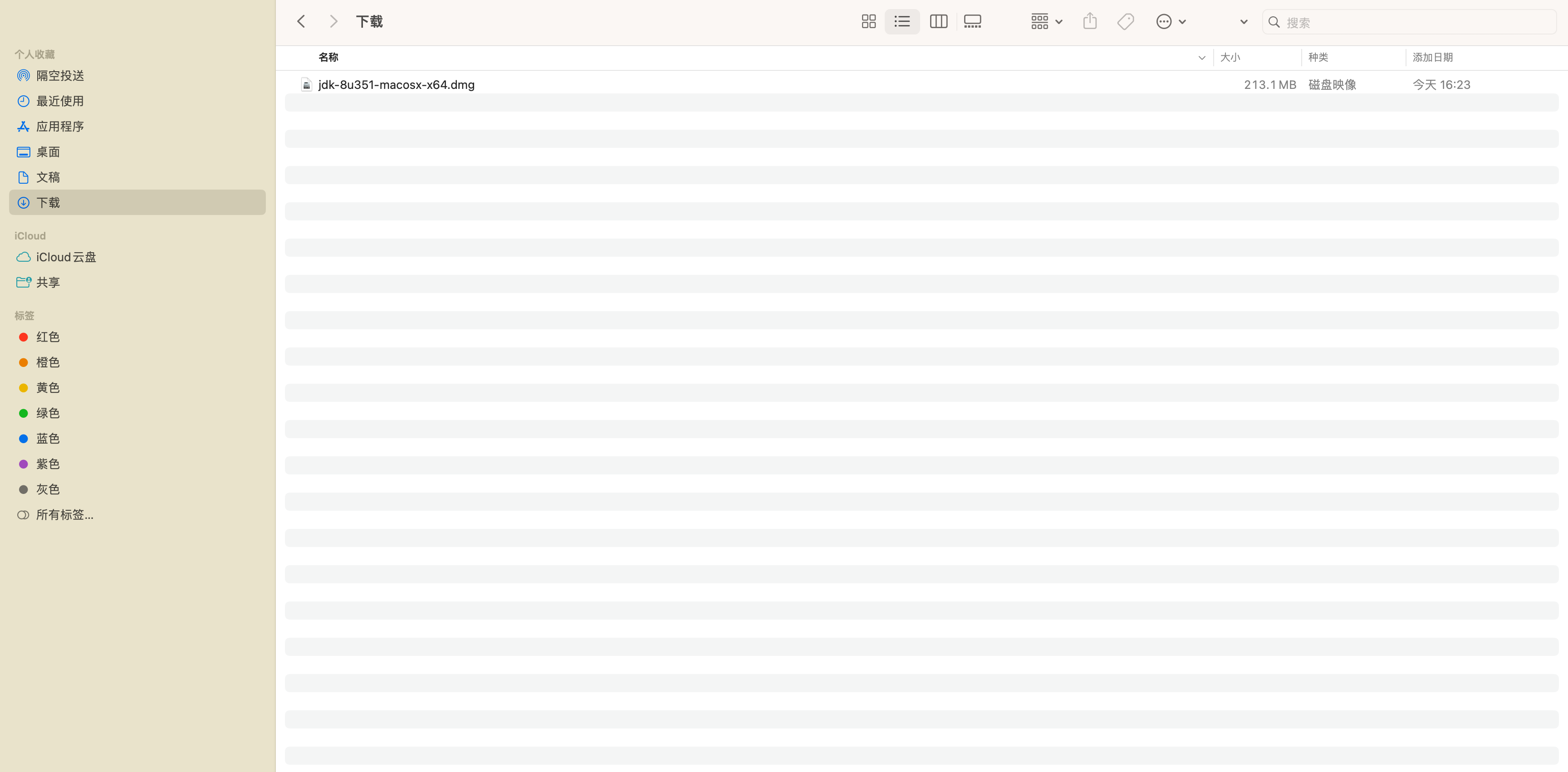Filter by 蓝色 tag

click(x=137, y=439)
